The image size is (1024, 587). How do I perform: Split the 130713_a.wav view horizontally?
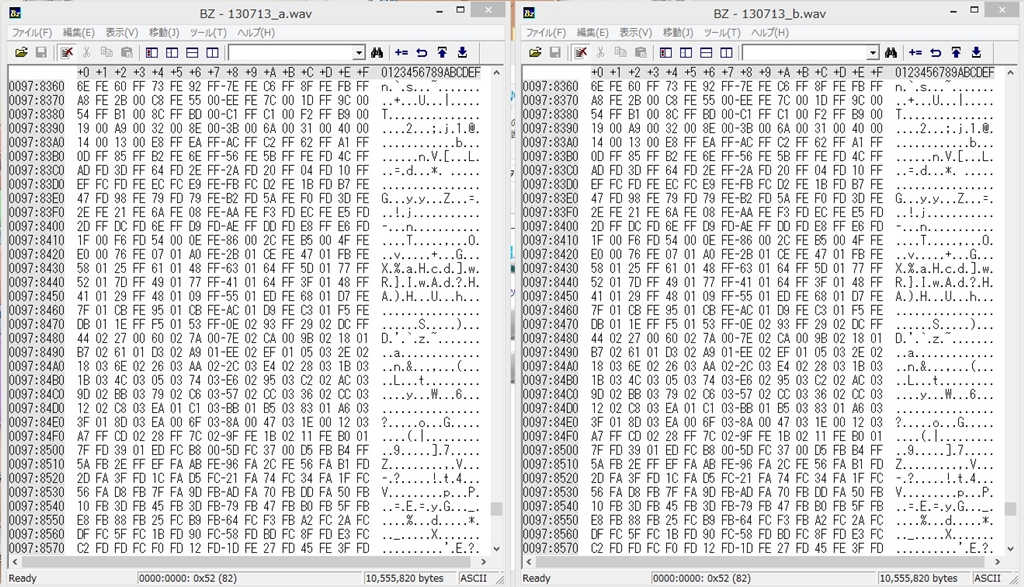pos(193,52)
